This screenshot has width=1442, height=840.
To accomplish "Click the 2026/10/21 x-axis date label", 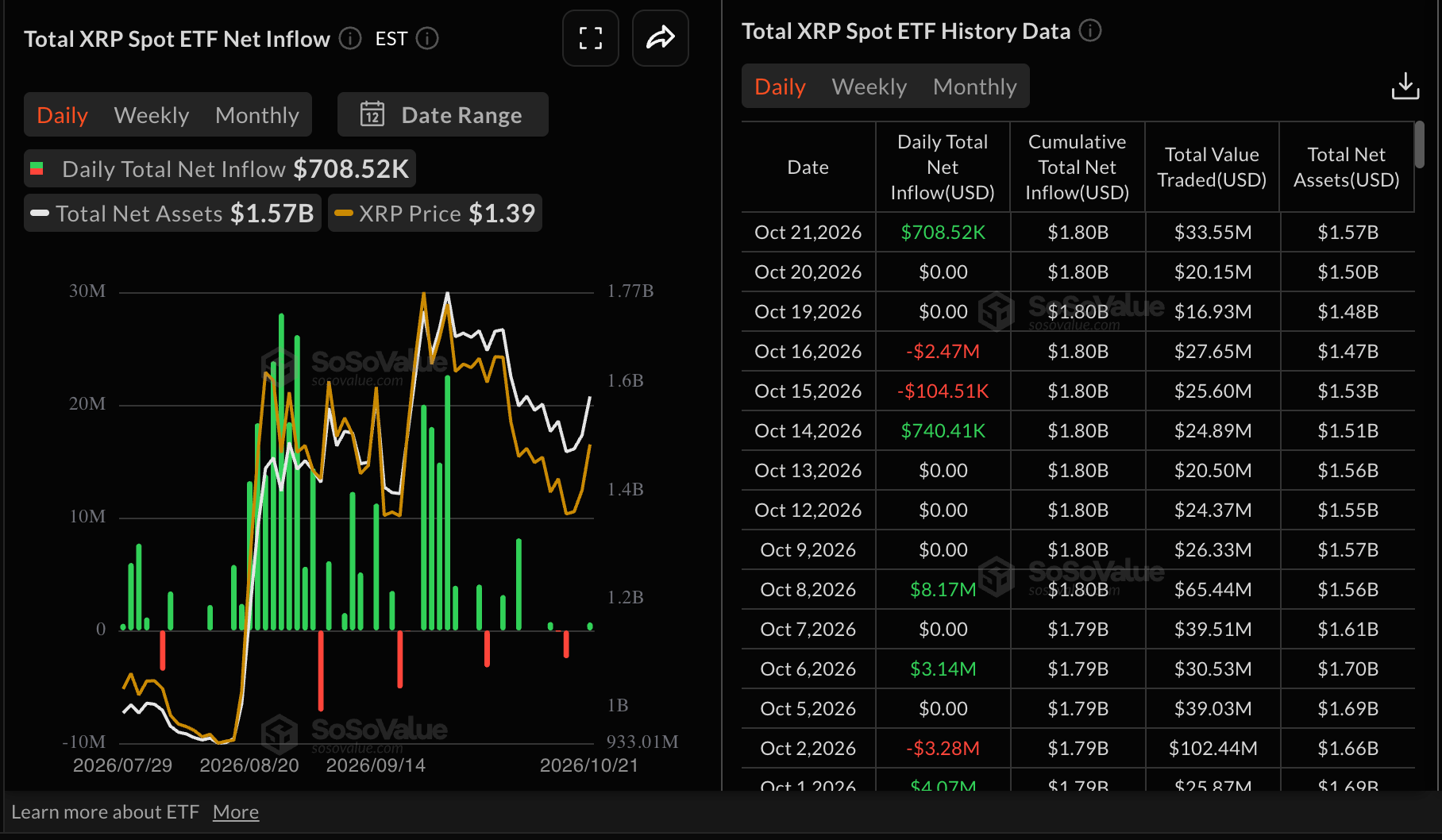I will click(589, 765).
